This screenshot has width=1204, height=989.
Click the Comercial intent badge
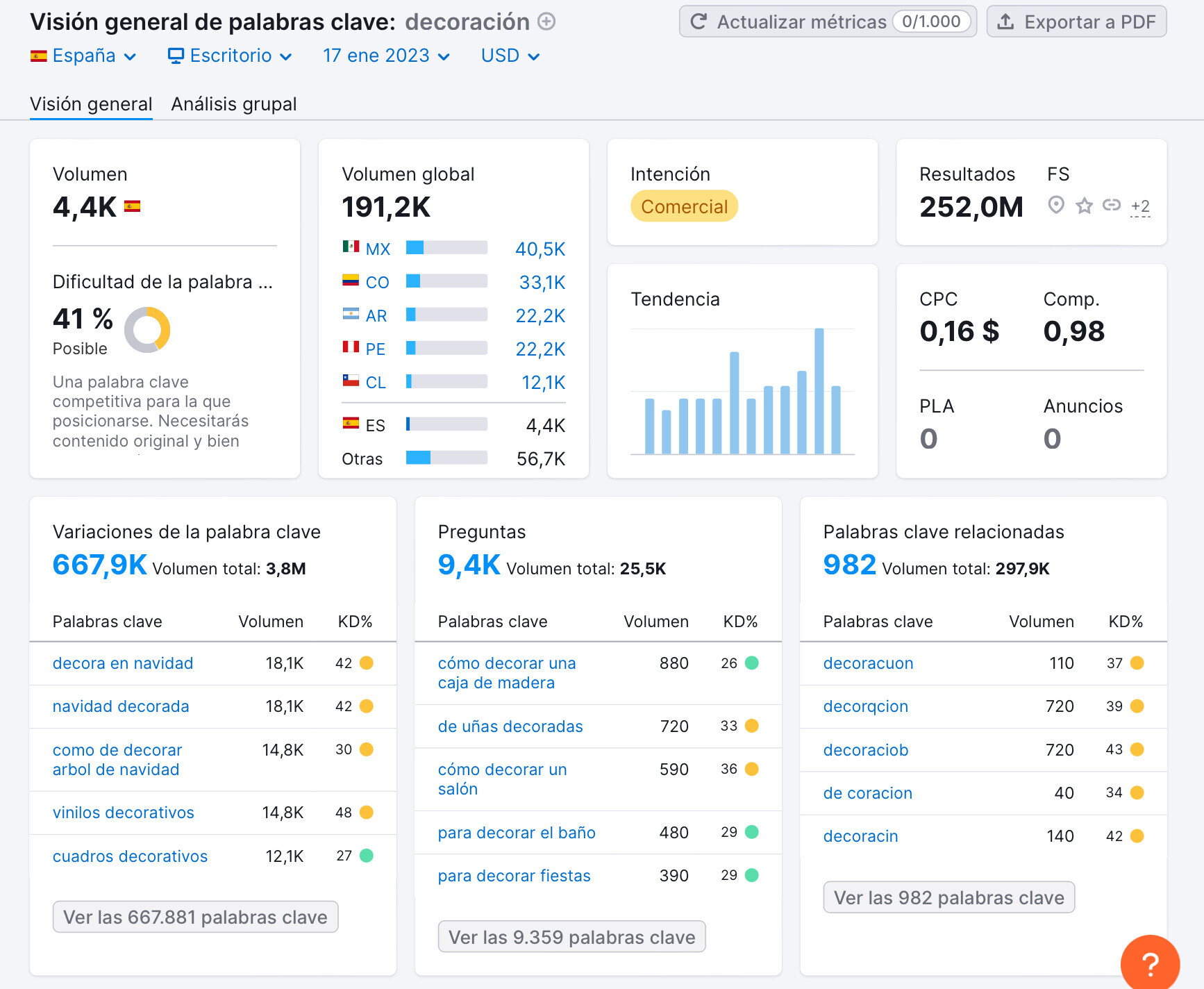(684, 206)
